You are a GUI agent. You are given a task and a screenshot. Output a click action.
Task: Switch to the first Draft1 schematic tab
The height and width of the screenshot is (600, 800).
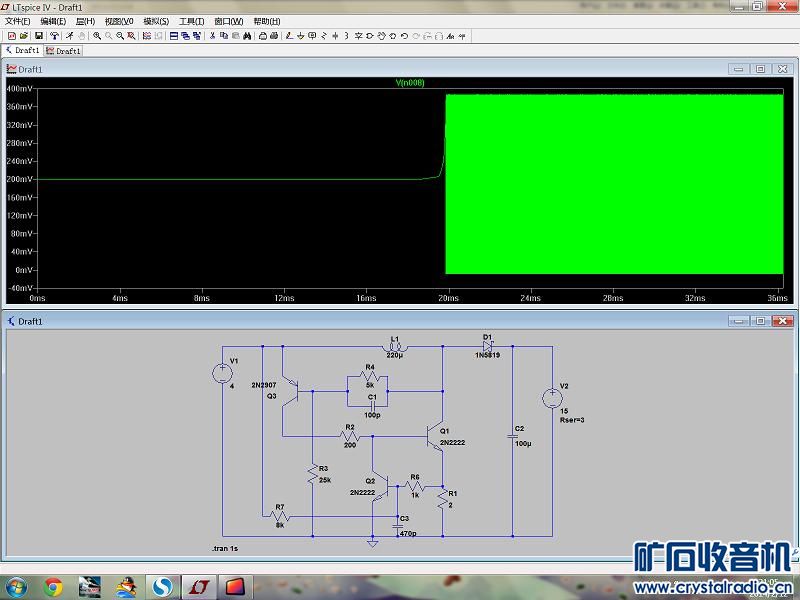coord(22,50)
